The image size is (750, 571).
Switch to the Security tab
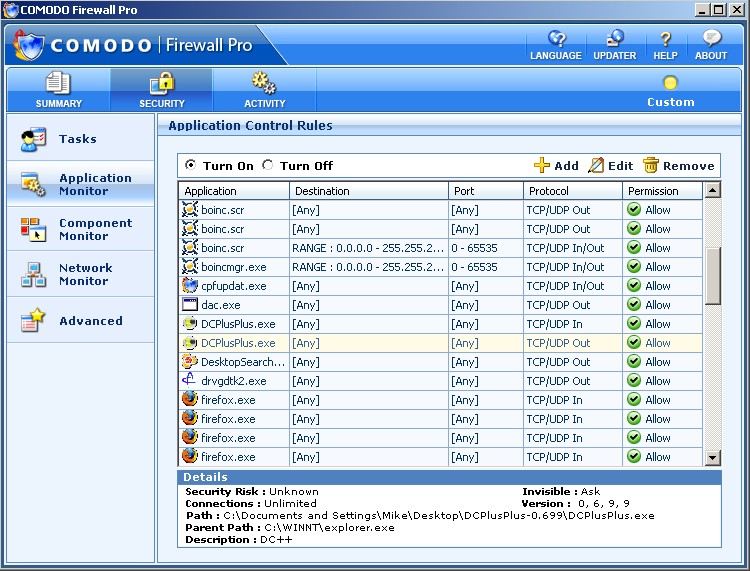pyautogui.click(x=162, y=90)
